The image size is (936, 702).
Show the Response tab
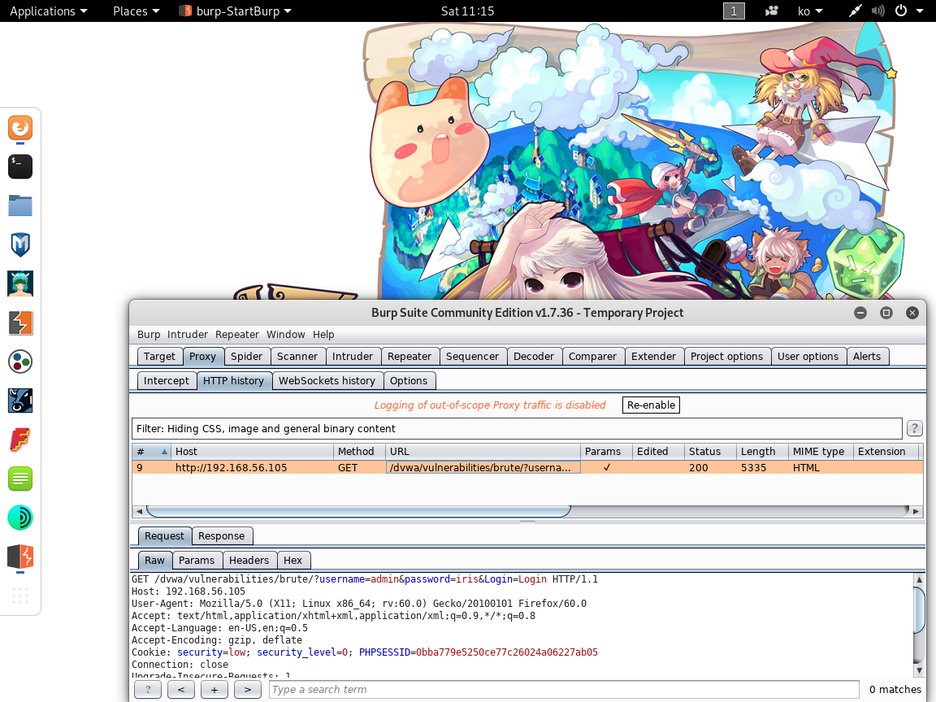click(221, 536)
